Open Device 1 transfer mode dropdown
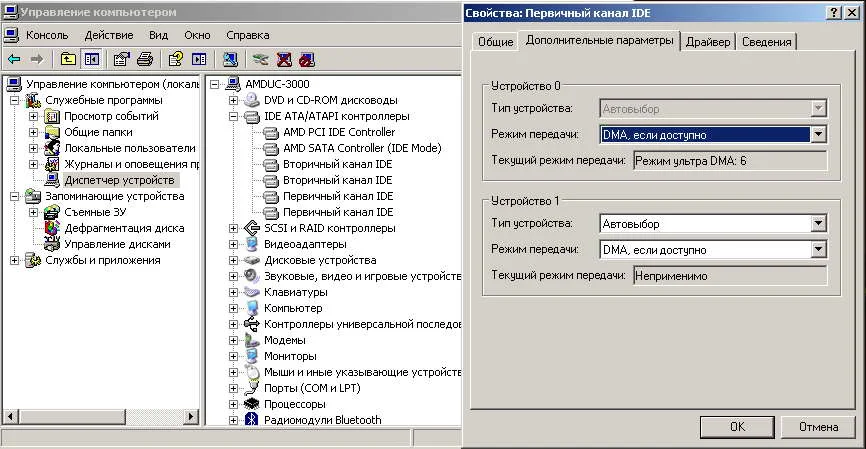866x449 pixels. click(x=819, y=249)
